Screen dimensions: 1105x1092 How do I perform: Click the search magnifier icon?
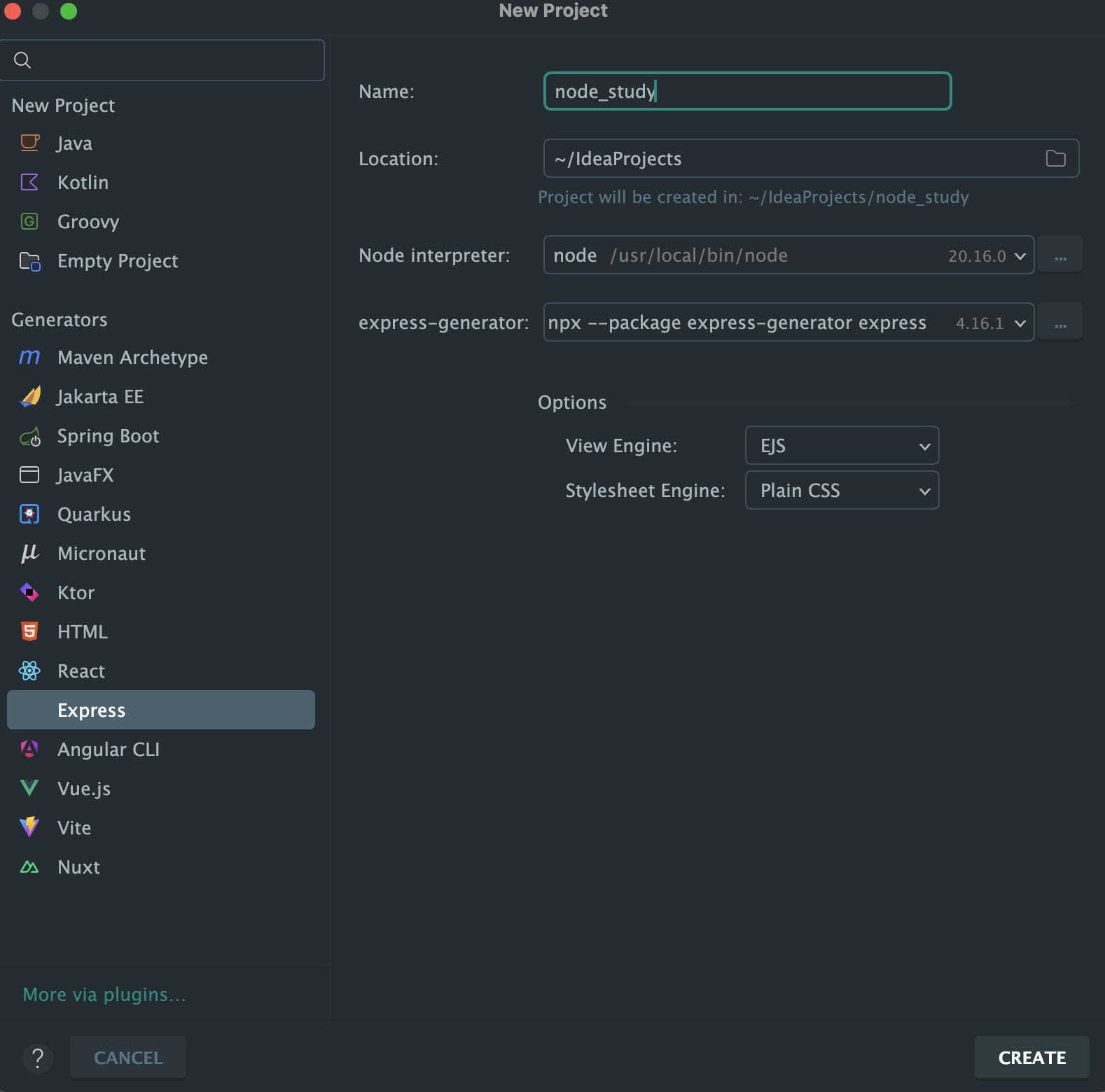pos(22,60)
